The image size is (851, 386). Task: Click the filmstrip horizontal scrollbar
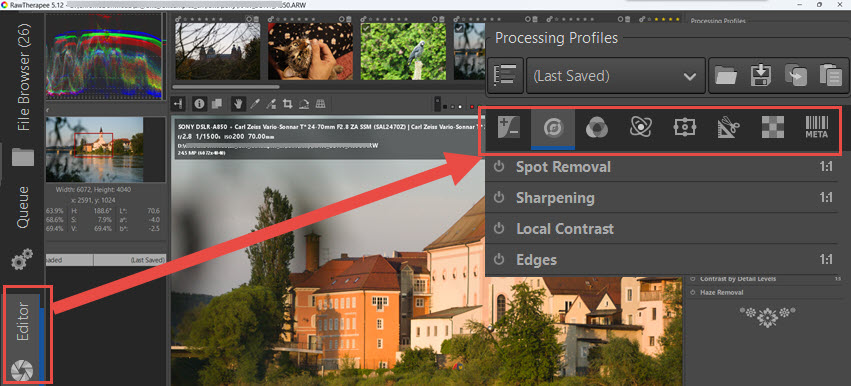tap(226, 87)
